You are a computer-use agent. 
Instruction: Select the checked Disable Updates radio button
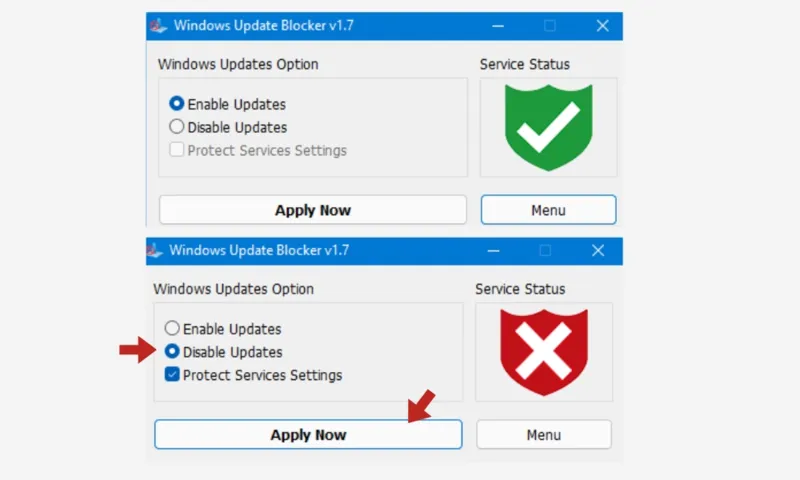(172, 352)
